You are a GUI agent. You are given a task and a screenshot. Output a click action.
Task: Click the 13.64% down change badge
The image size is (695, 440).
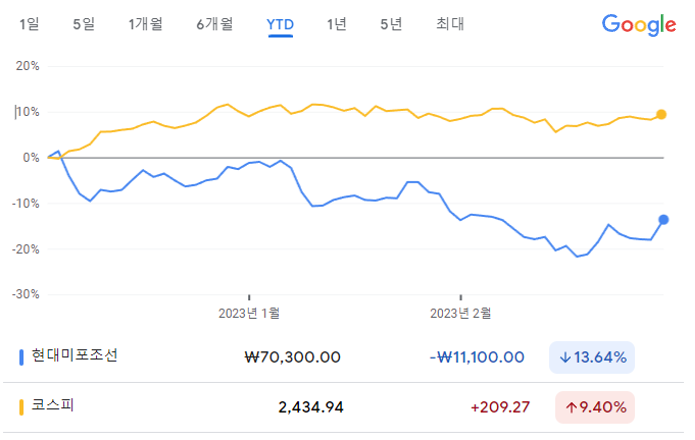[x=592, y=357]
